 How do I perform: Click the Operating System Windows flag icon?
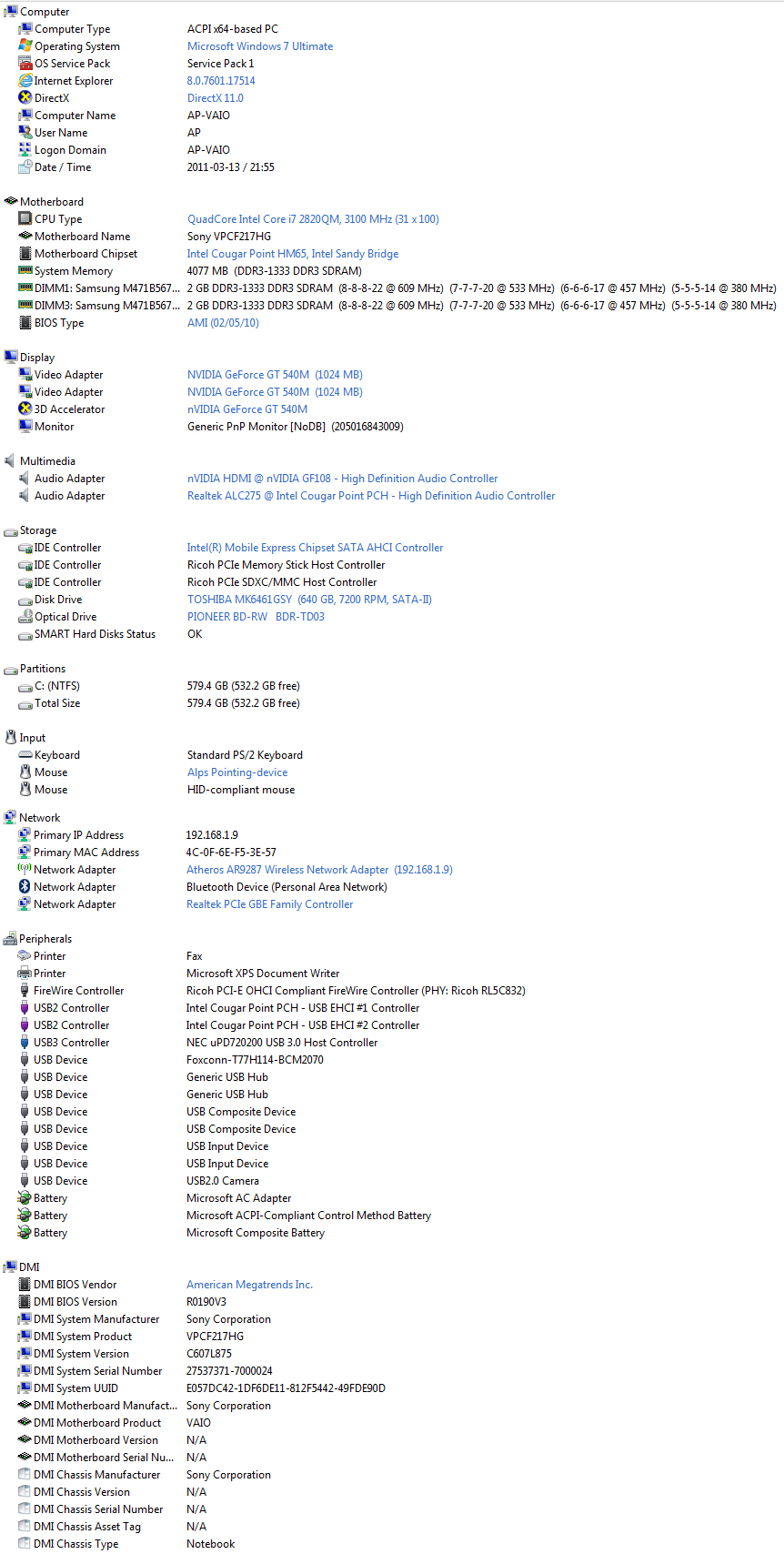point(25,46)
